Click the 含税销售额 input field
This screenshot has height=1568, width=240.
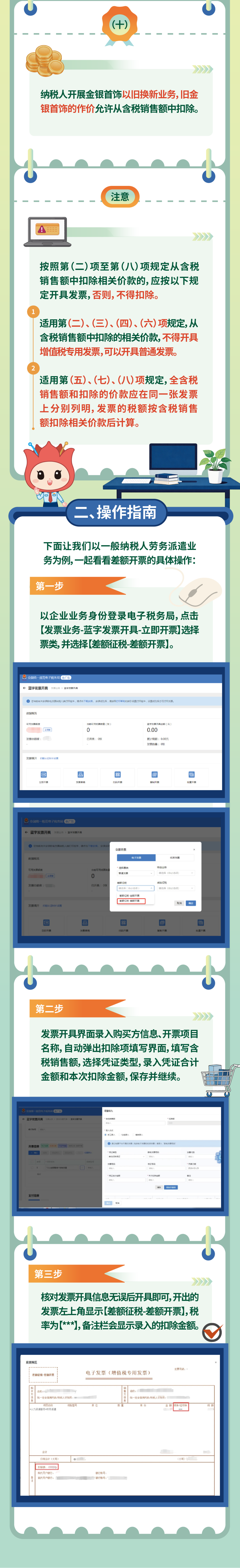point(135,1123)
